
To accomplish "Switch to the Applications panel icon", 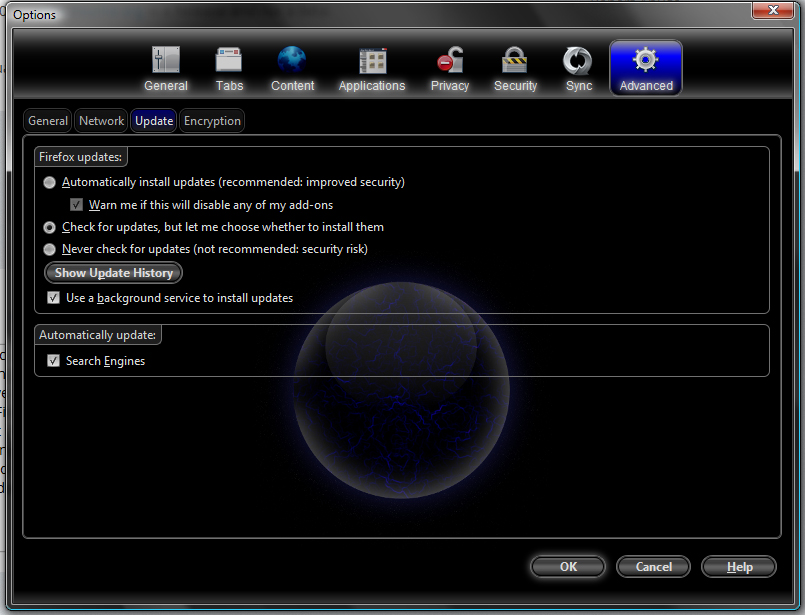I will click(x=372, y=62).
